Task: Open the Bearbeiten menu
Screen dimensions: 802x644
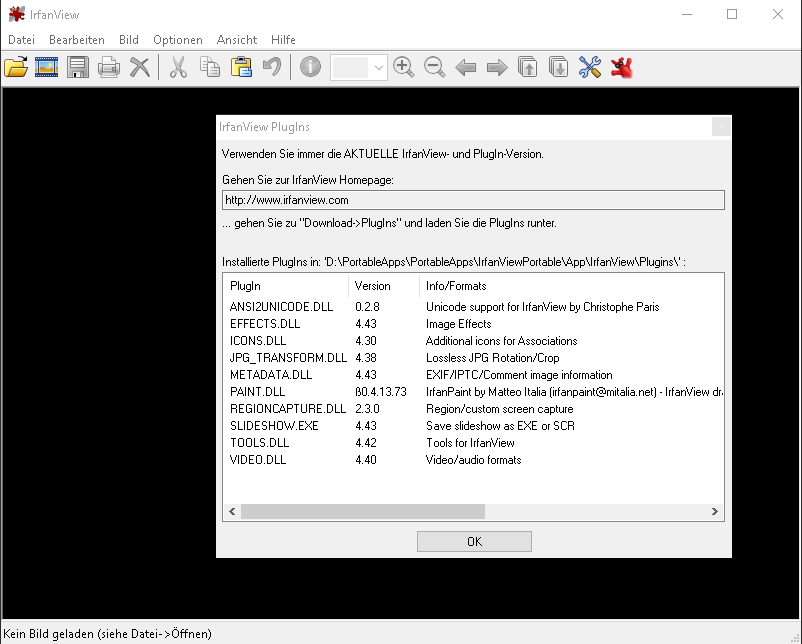Action: [x=77, y=40]
